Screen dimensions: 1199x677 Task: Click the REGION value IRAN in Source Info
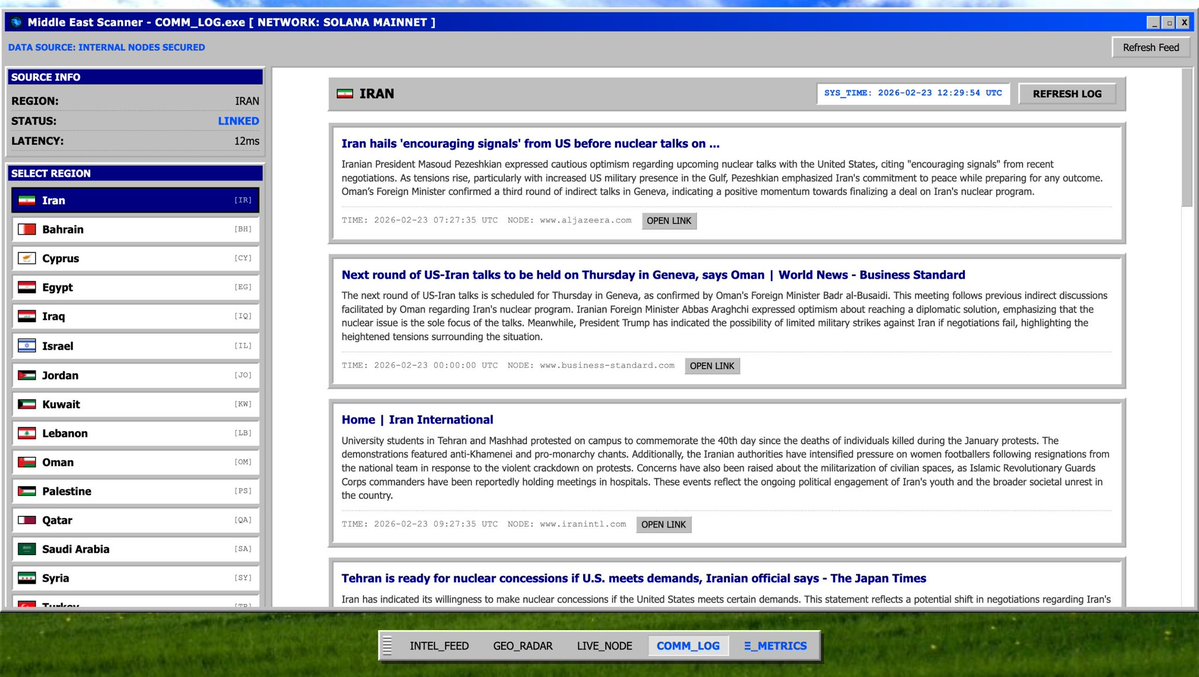[x=247, y=101]
